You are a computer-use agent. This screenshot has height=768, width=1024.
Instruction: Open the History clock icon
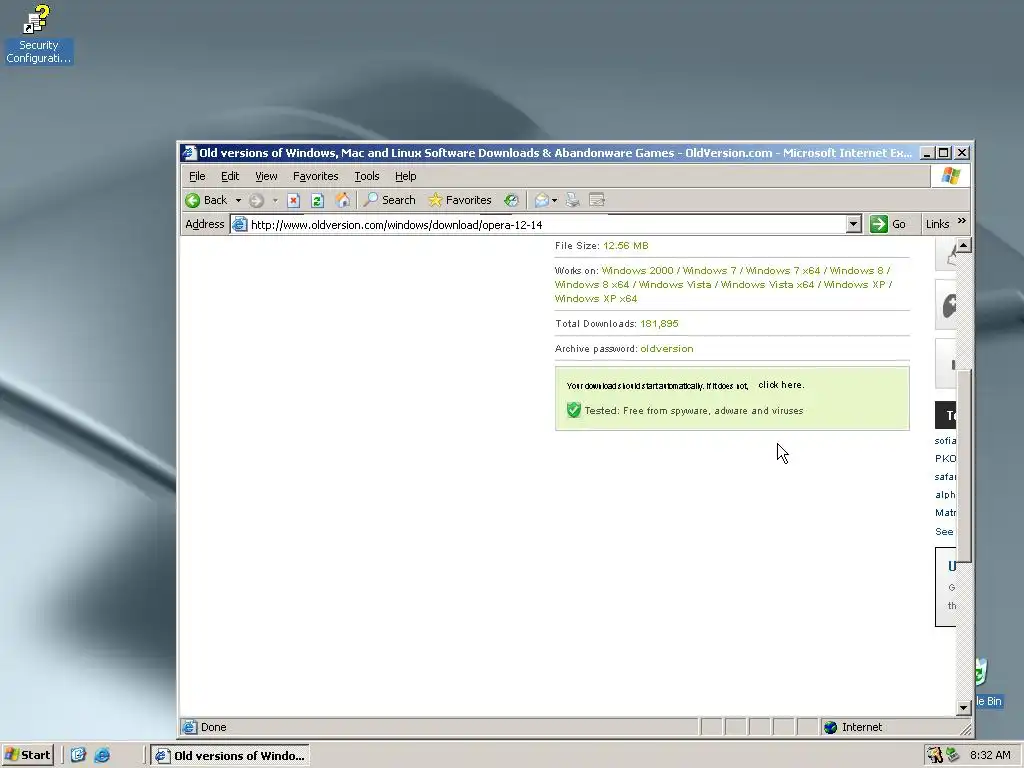pyautogui.click(x=511, y=200)
